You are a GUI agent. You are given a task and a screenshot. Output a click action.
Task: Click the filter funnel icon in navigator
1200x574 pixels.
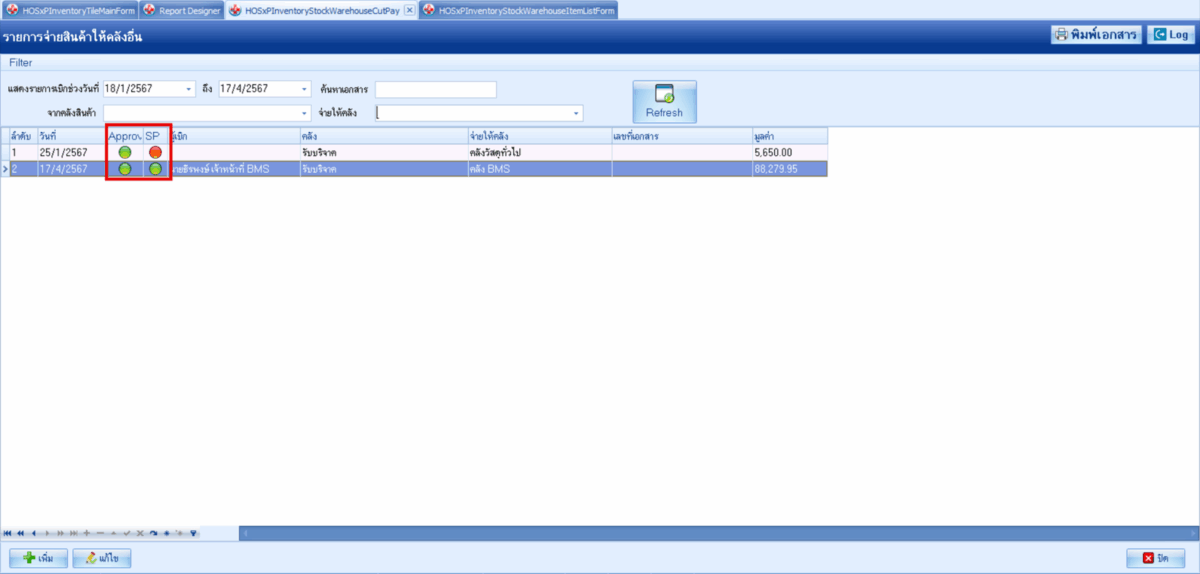193,533
